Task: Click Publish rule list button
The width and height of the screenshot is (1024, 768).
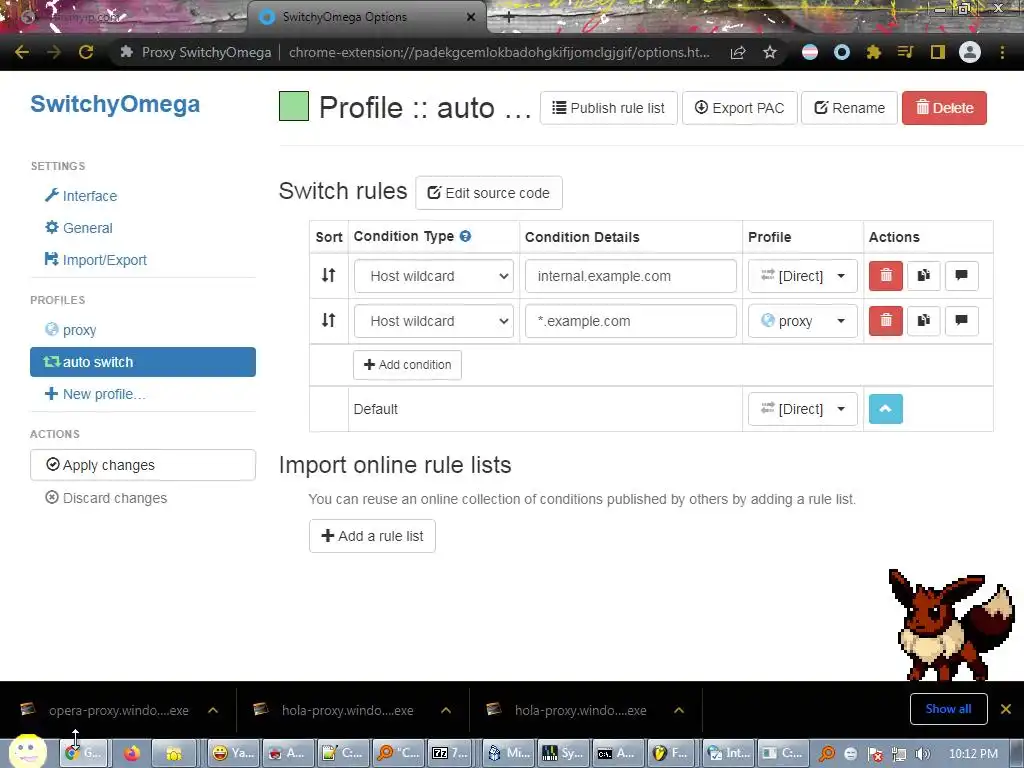Action: [x=608, y=108]
